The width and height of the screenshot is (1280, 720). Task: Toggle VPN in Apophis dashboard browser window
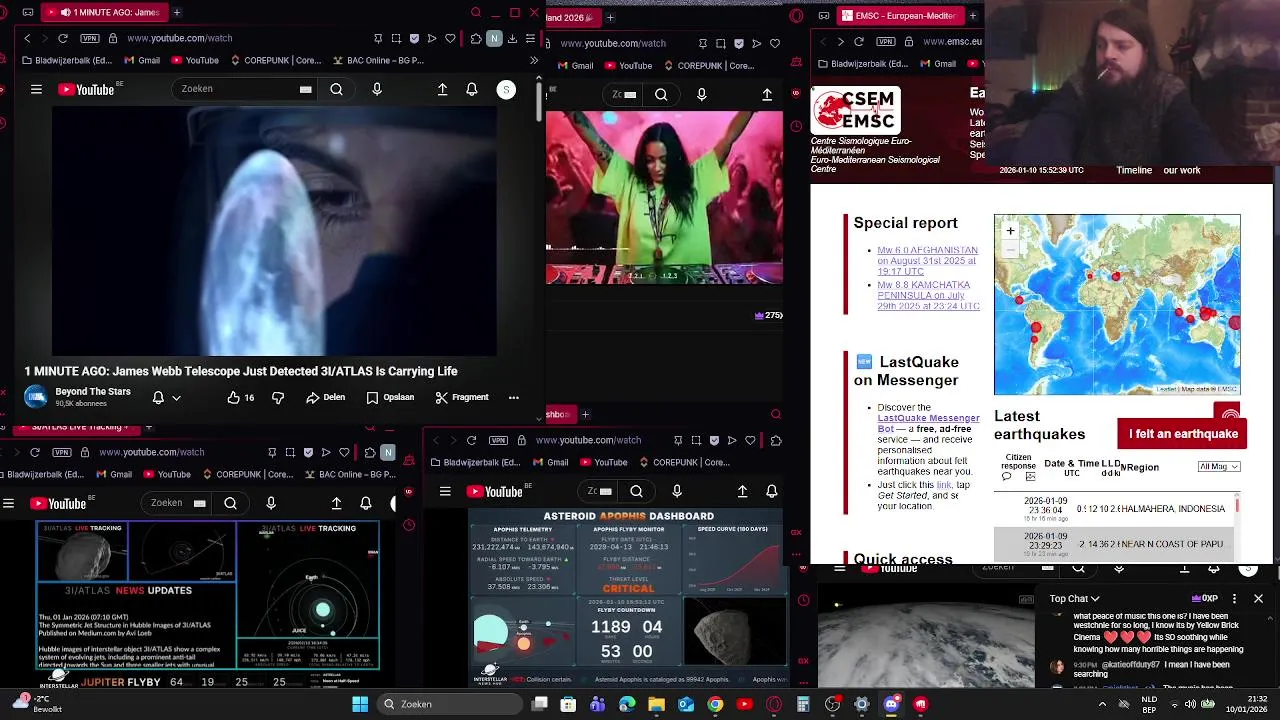(x=498, y=440)
